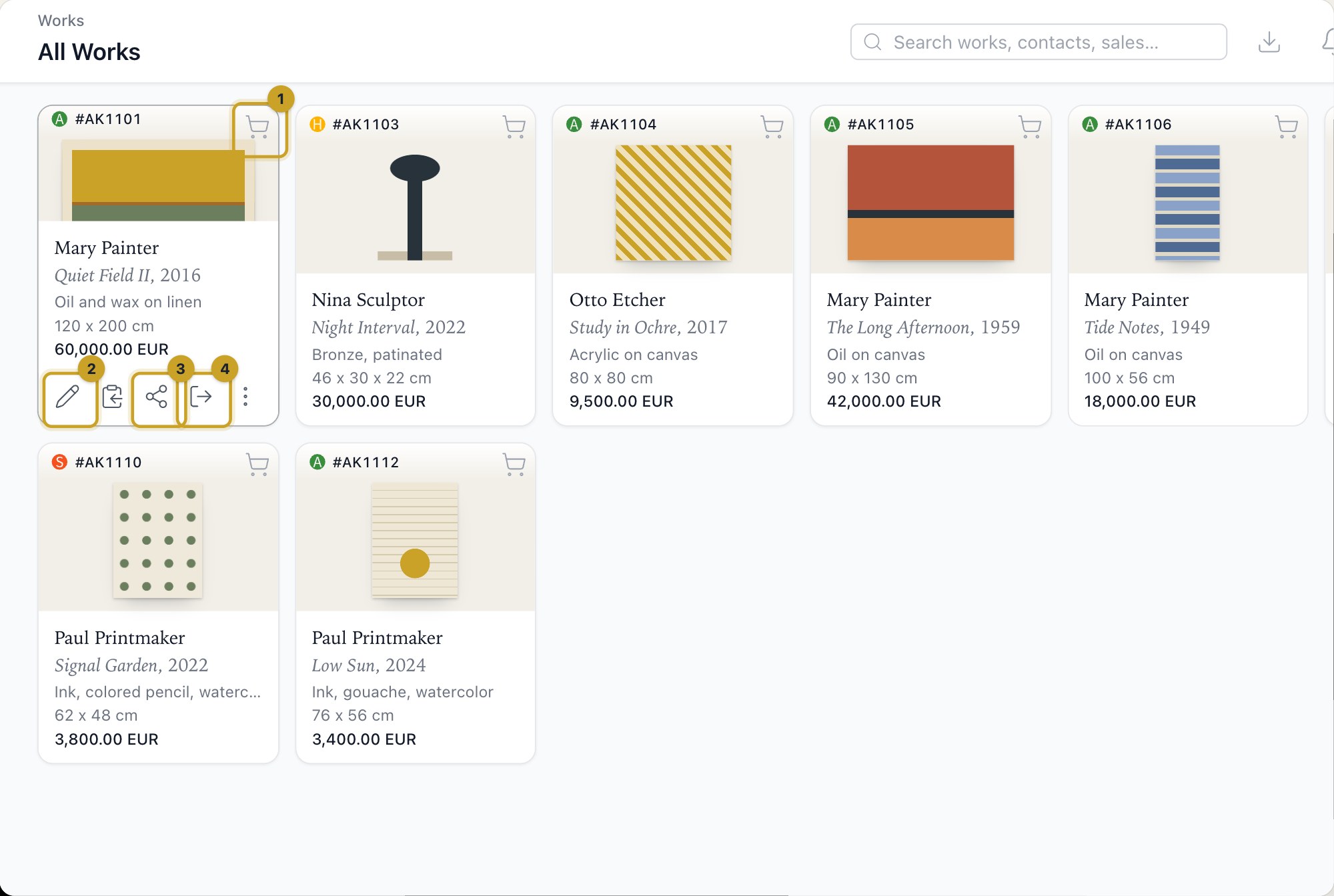Open the Tide Notes blue striped thumbnail
This screenshot has height=896, width=1334.
click(x=1187, y=203)
